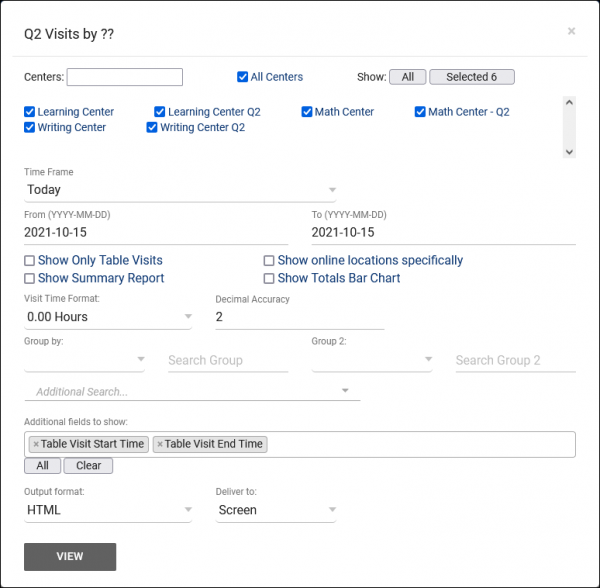Image resolution: width=600 pixels, height=588 pixels.
Task: Open the Deliver to dropdown
Action: tap(276, 510)
